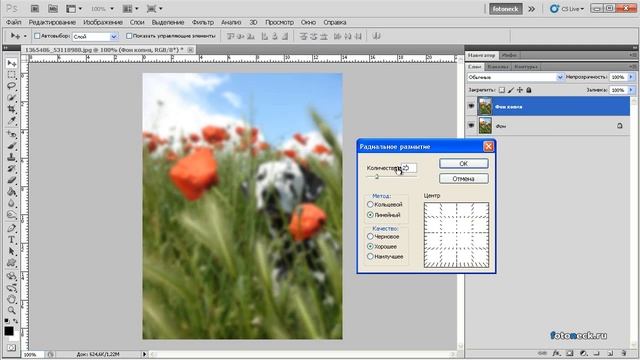The width and height of the screenshot is (640, 360).
Task: Open the Непрозрачность slider arrow
Action: (631, 77)
